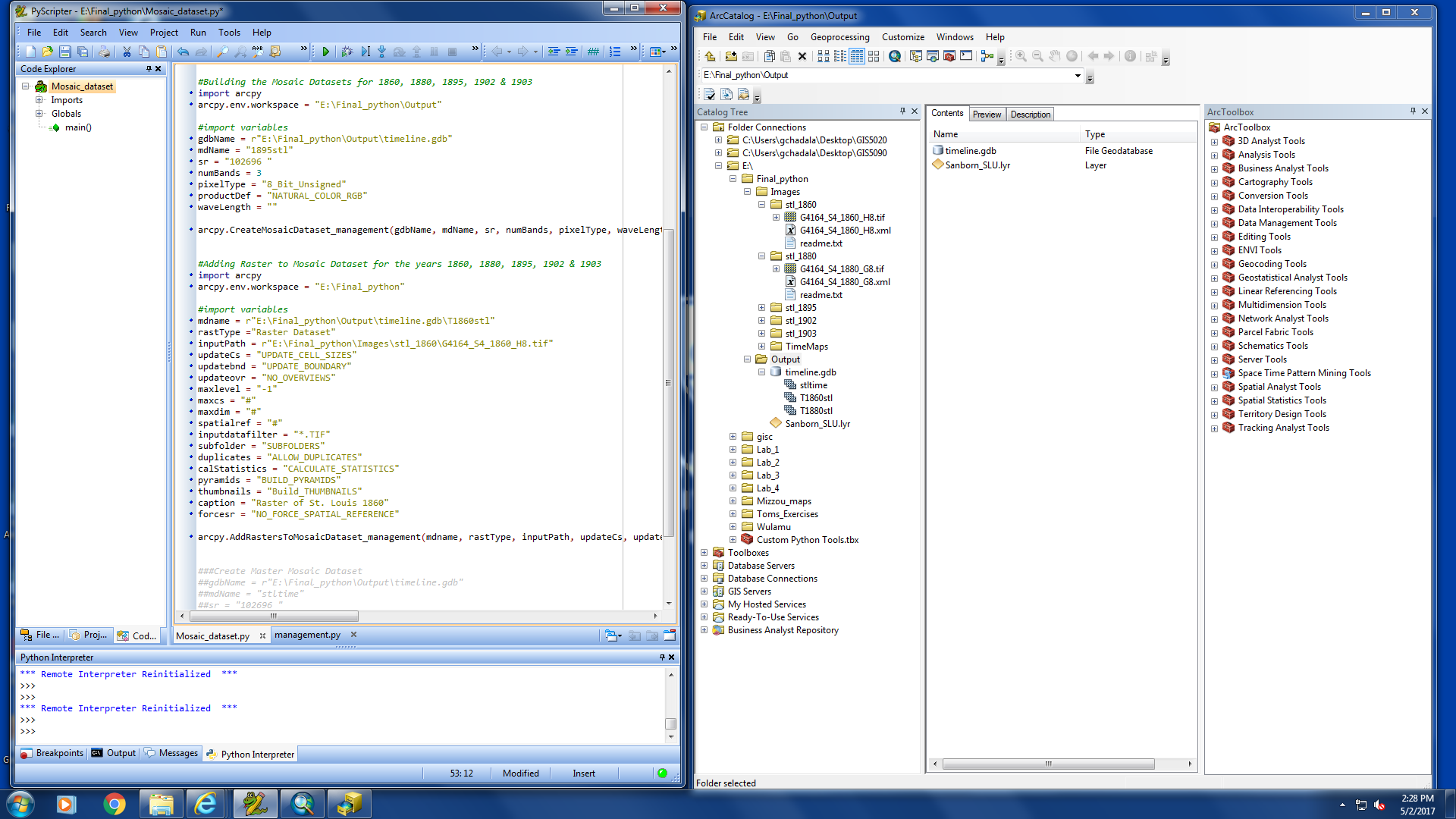Click the Print icon in PyScripter
This screenshot has height=819, width=1456.
coord(105,52)
